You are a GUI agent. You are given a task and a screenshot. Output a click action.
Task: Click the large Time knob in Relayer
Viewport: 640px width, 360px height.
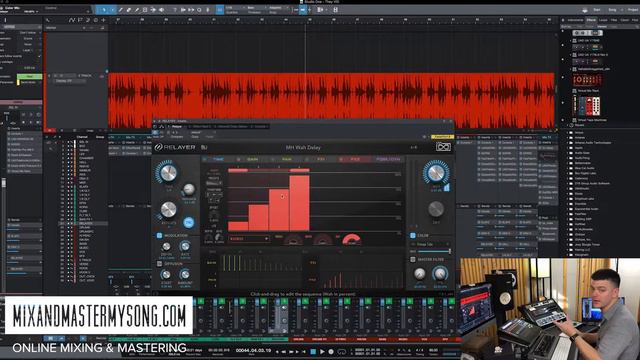[168, 173]
